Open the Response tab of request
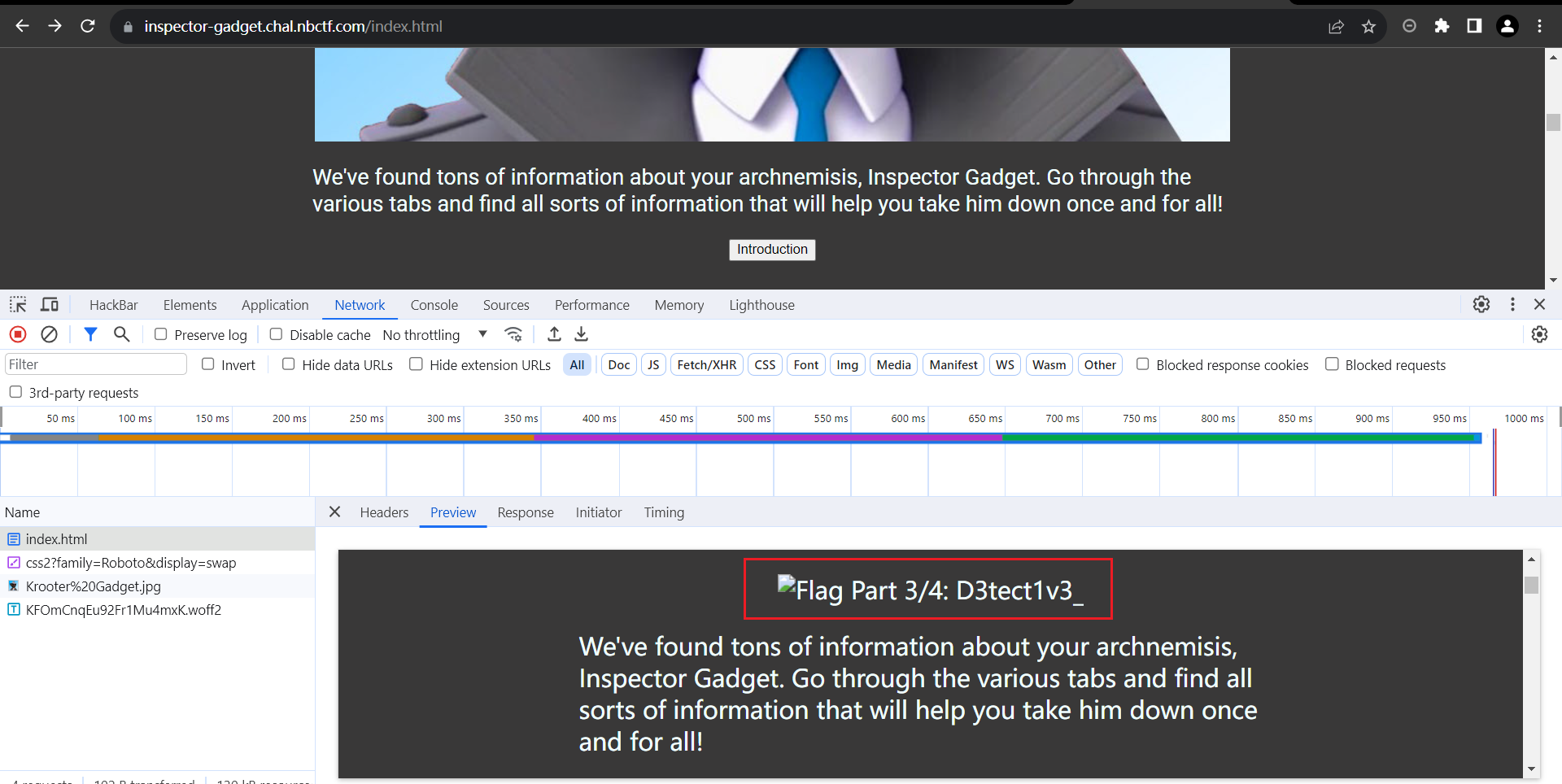This screenshot has height=784, width=1562. point(526,512)
